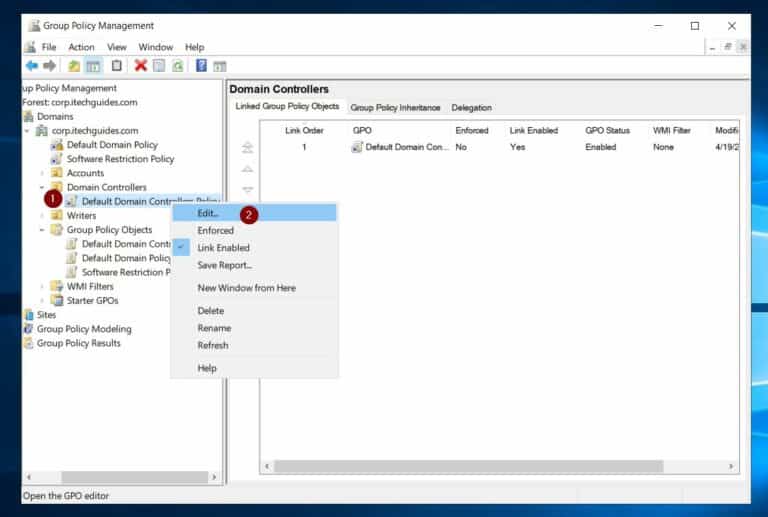Viewport: 768px width, 517px height.
Task: Expand the WMI Filters node
Action: (42, 286)
